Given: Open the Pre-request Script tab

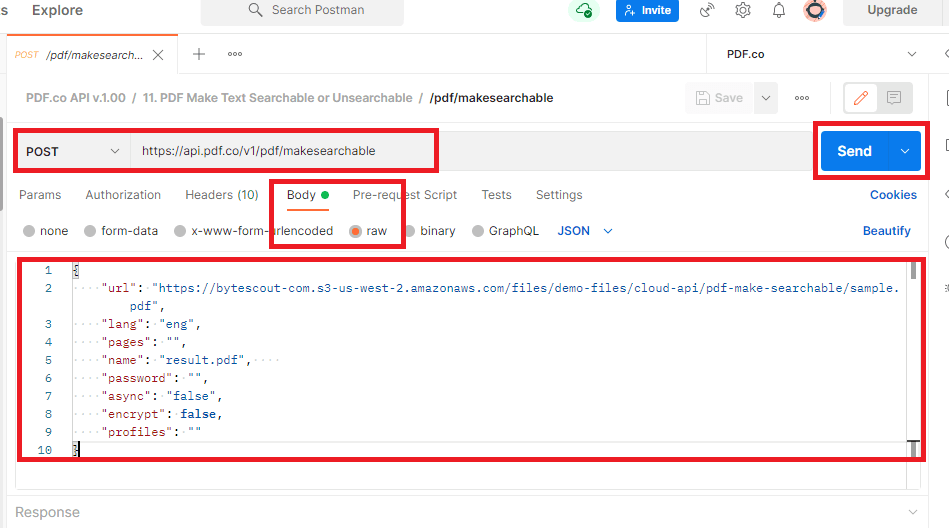Looking at the screenshot, I should coord(404,195).
